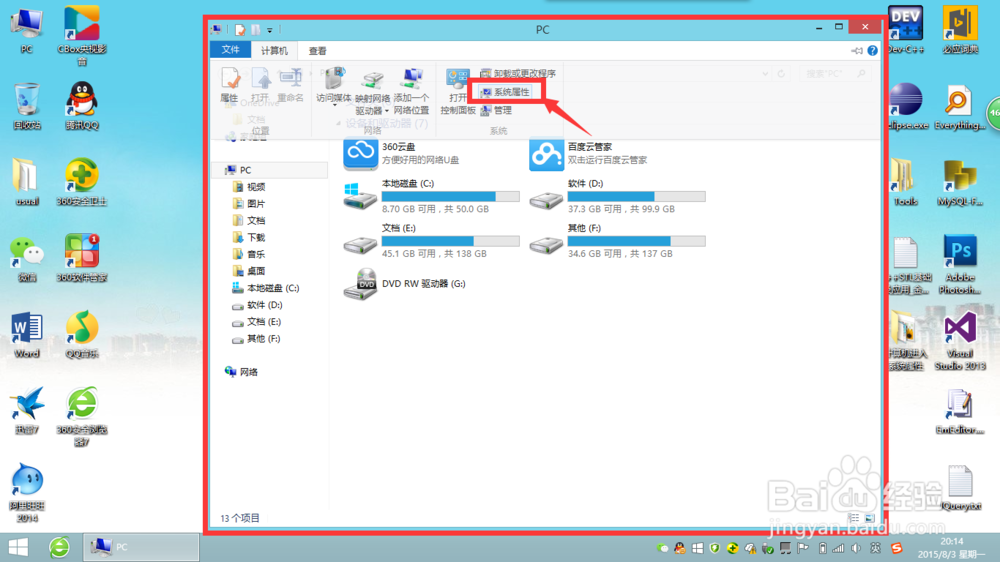Click the PC taskbar button

141,547
